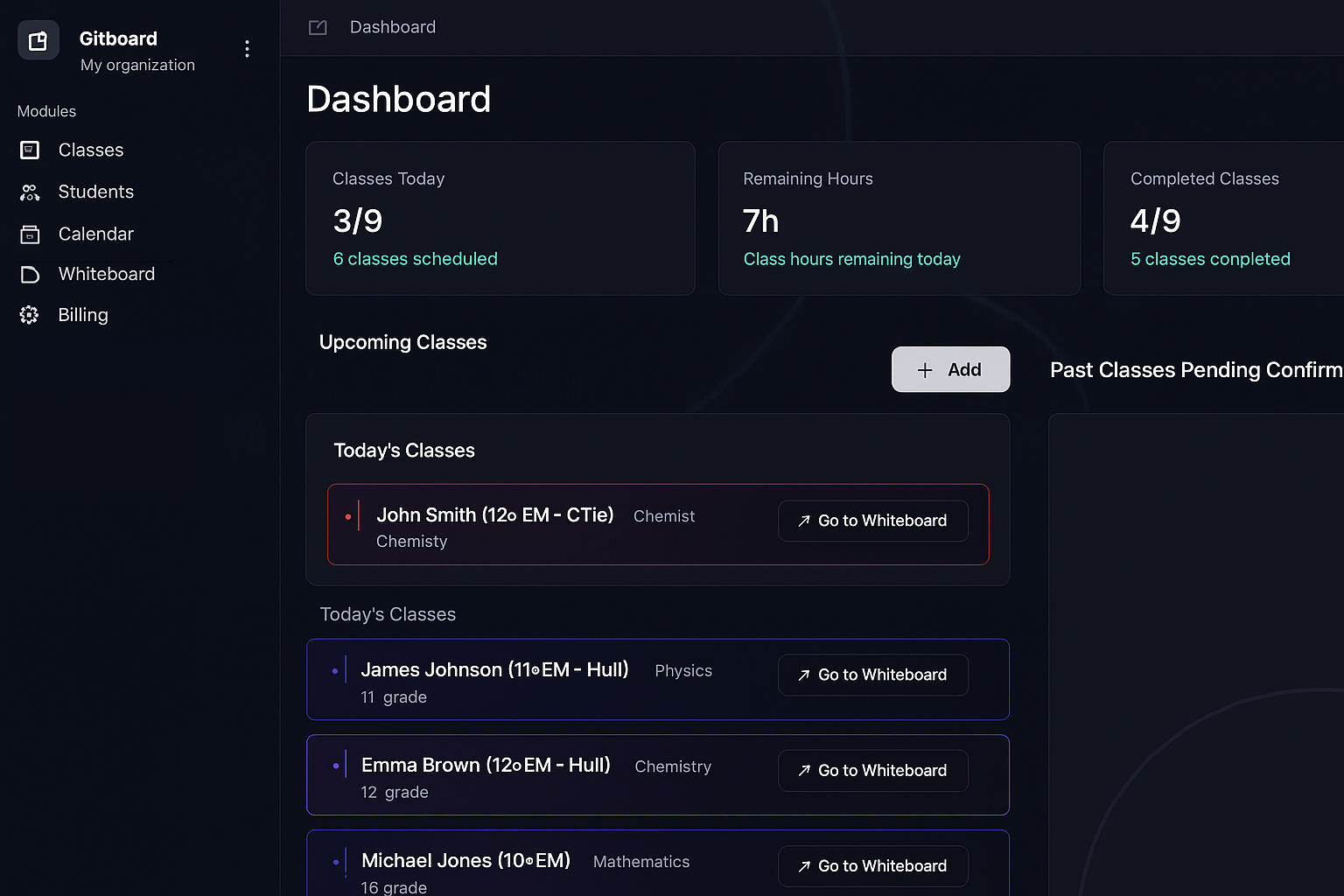Click the Dashboard breadcrumb label
The height and width of the screenshot is (896, 1344).
tap(392, 27)
